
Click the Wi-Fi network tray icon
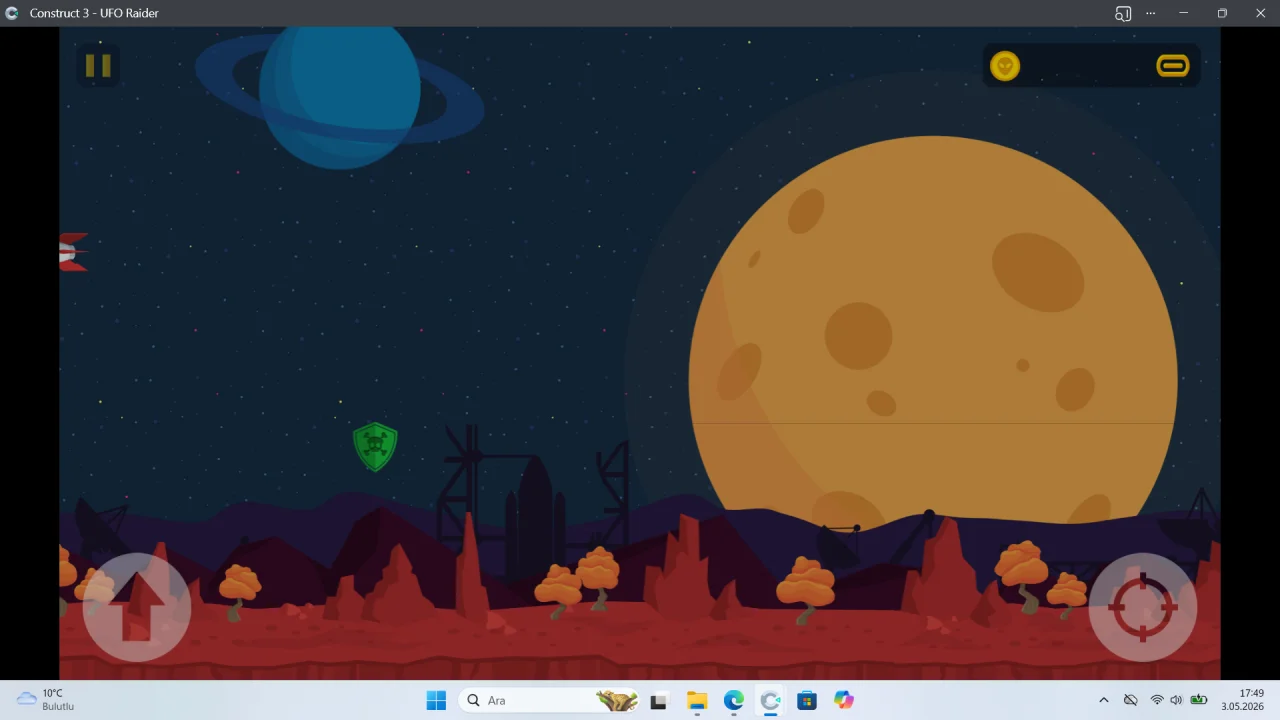tap(1157, 700)
